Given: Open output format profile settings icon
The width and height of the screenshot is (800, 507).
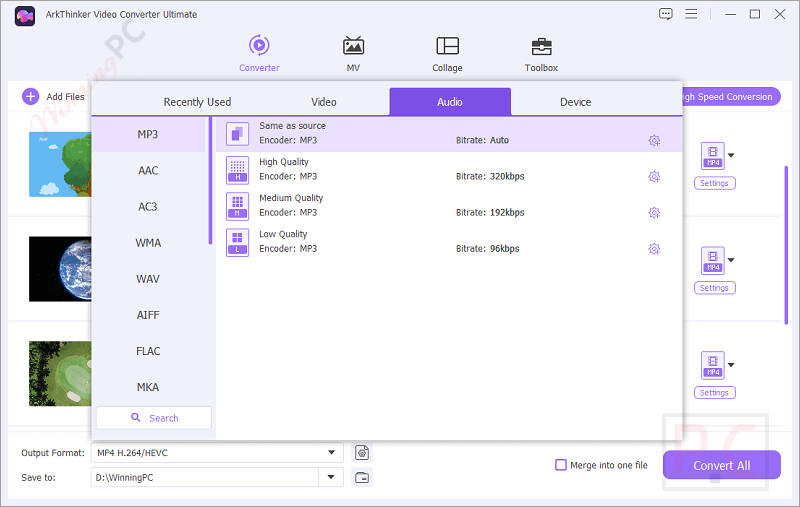Looking at the screenshot, I should pyautogui.click(x=362, y=452).
